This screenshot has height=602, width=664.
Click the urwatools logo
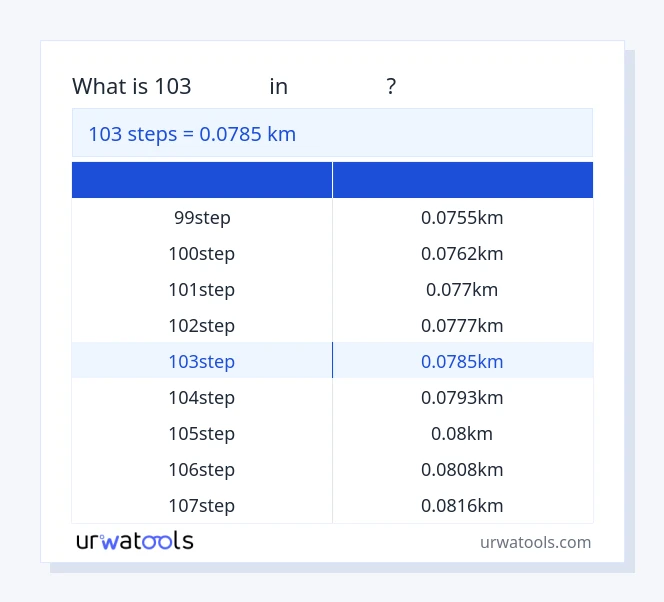[x=135, y=541]
